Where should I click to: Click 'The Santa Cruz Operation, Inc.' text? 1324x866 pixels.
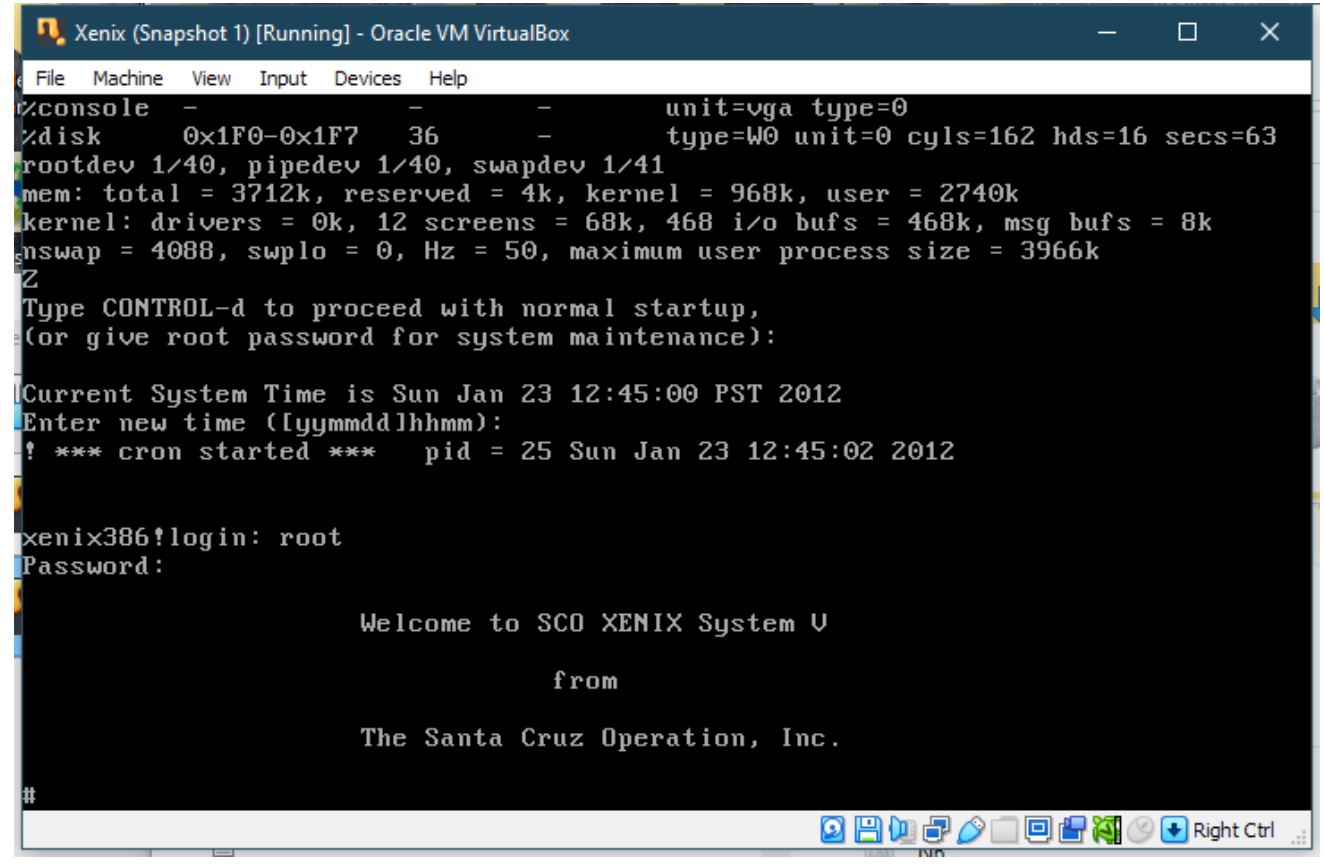click(x=599, y=739)
